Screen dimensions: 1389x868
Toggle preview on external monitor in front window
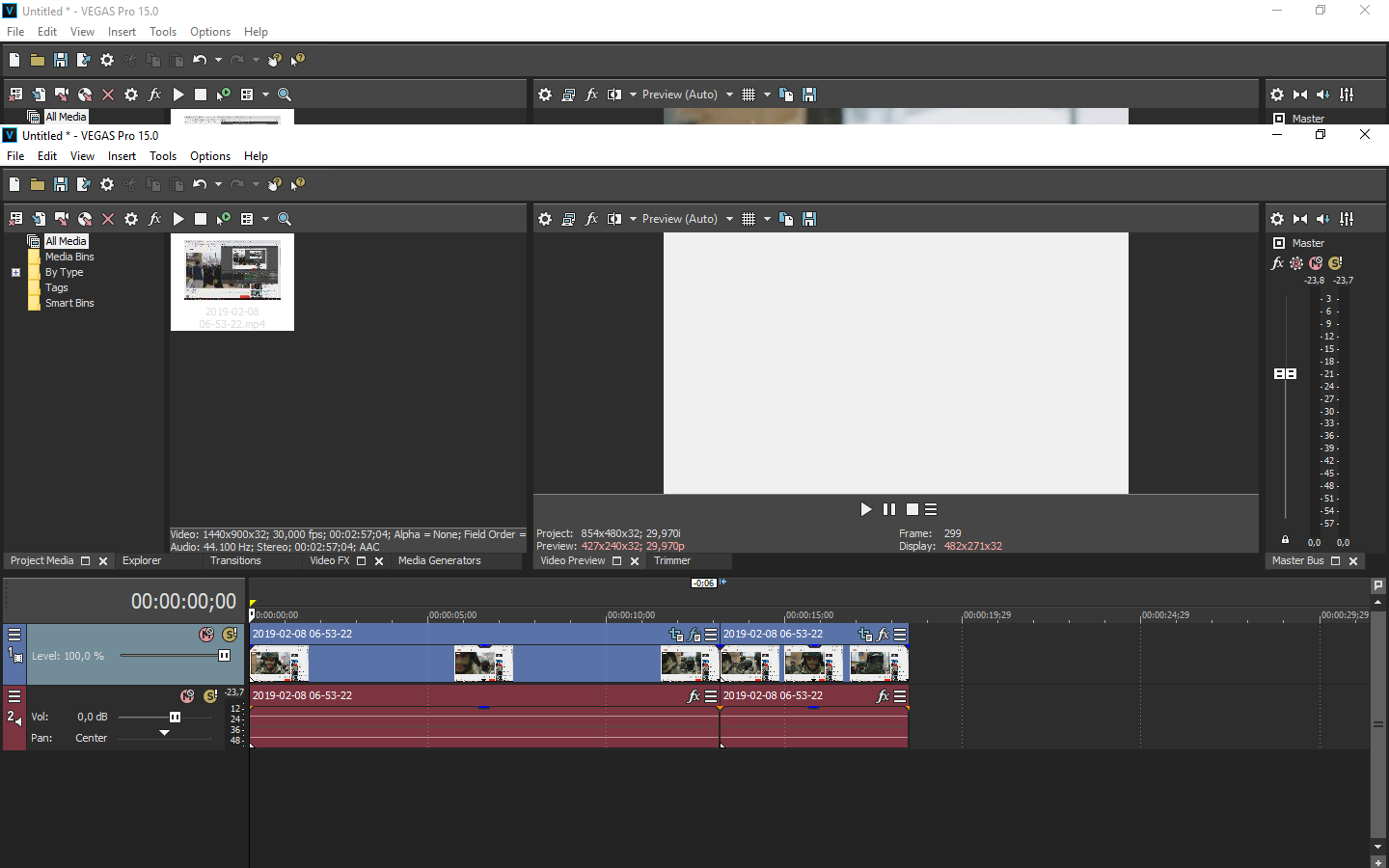pos(568,219)
